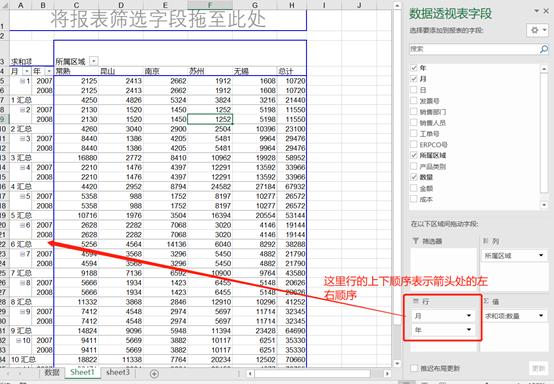
Task: Click the magnifier icon in field search
Action: click(544, 49)
